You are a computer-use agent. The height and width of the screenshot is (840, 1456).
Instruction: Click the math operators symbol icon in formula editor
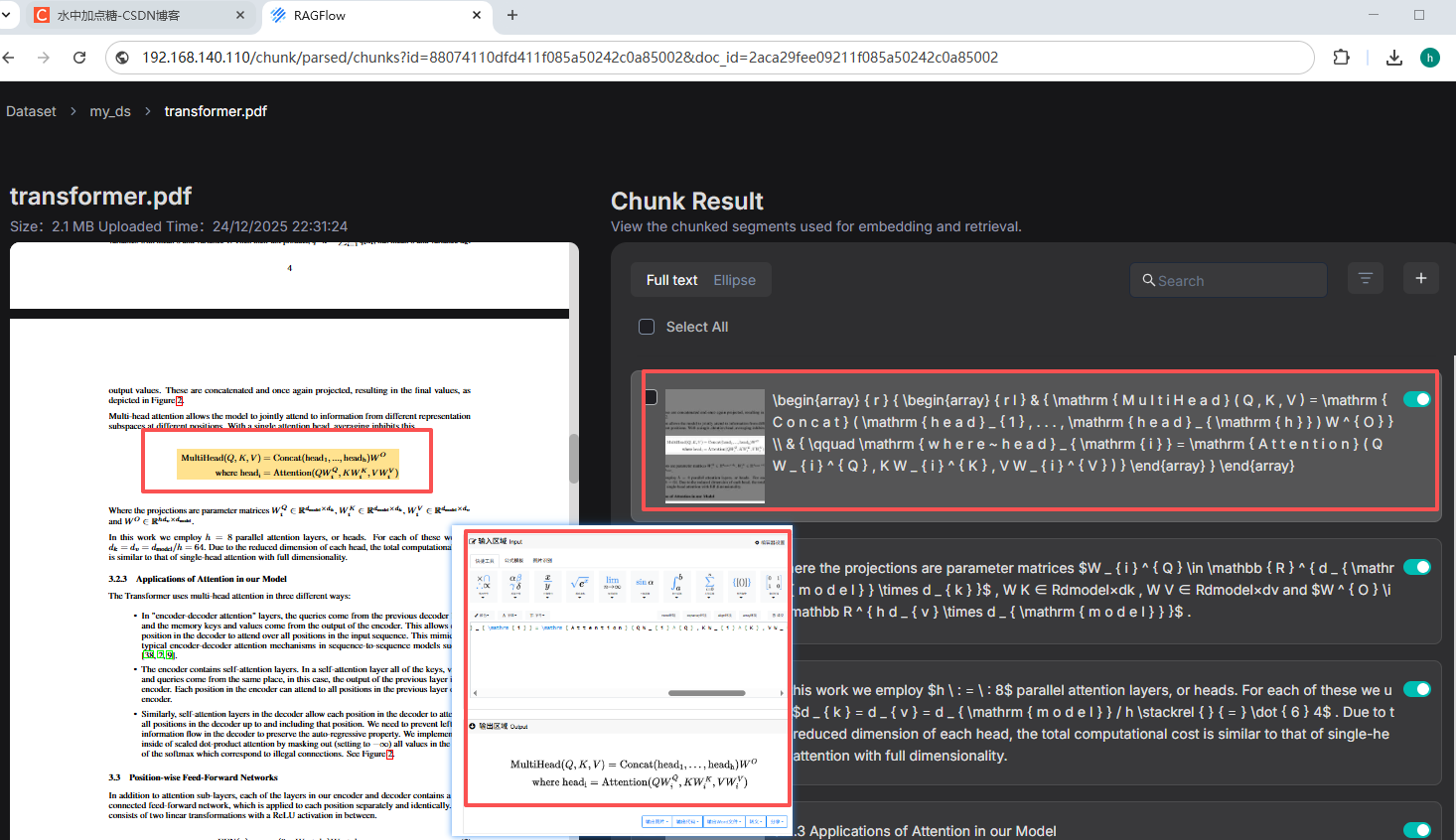click(x=484, y=587)
